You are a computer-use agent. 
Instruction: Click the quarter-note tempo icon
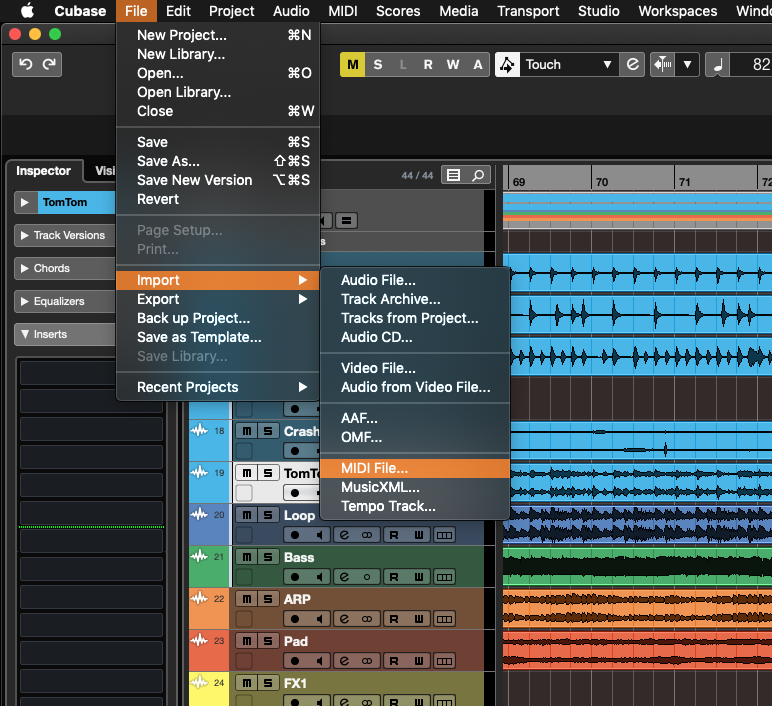point(718,64)
